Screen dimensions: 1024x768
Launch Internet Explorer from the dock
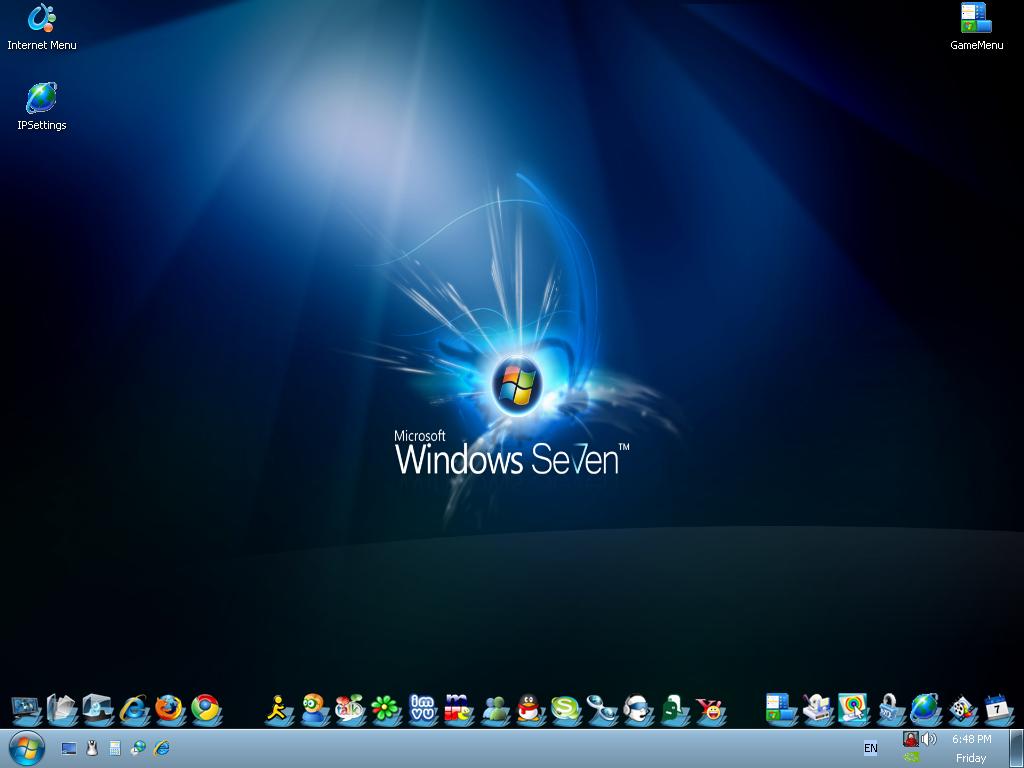(x=134, y=710)
